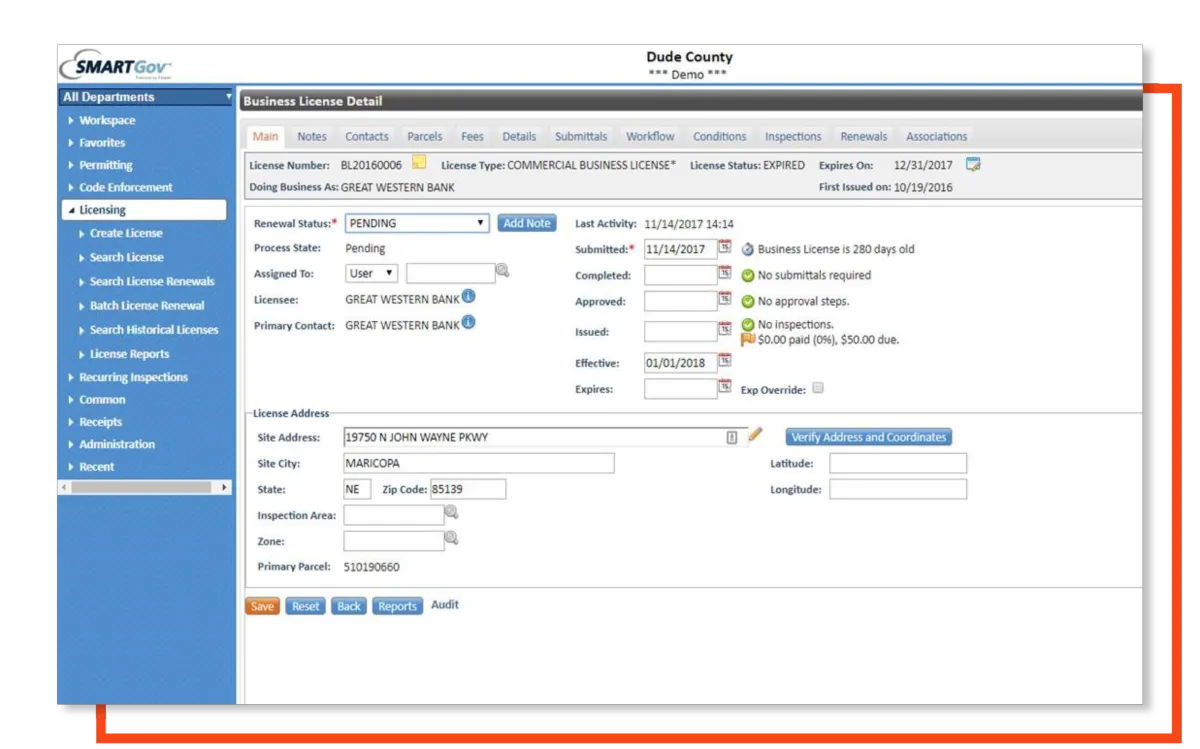Screen dimensions: 1200x749
Task: Open calendar picker for Submitted date
Action: (725, 247)
